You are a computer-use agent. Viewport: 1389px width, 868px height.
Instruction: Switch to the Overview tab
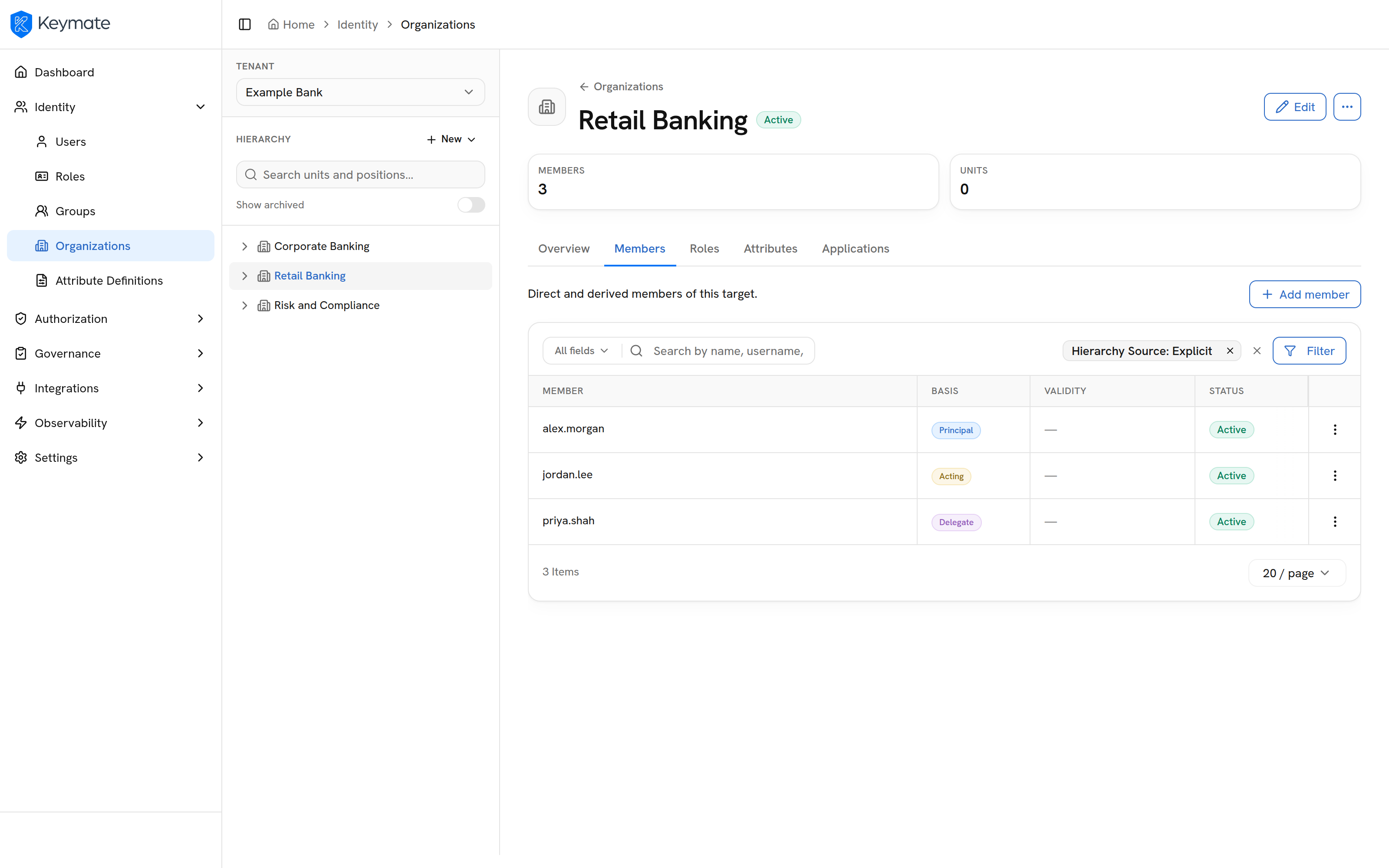(564, 249)
